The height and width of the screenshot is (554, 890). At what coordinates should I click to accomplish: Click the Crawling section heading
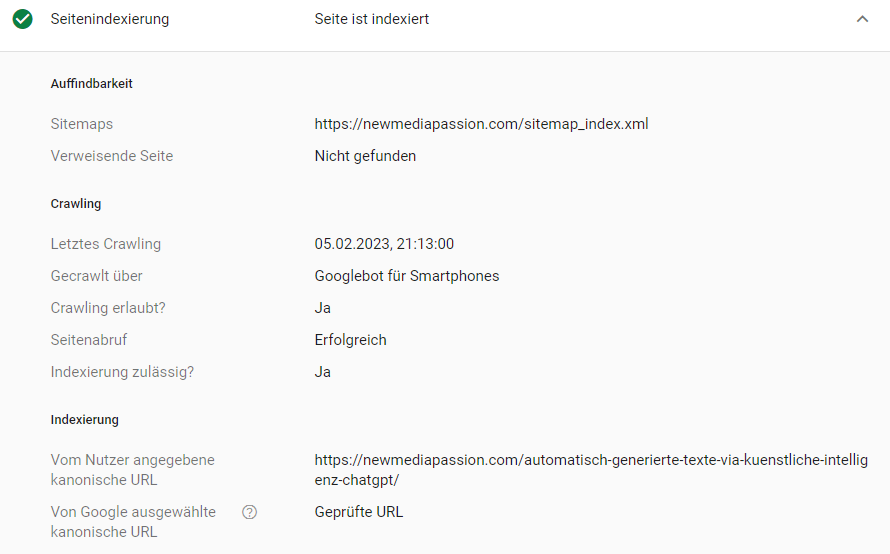tap(75, 203)
